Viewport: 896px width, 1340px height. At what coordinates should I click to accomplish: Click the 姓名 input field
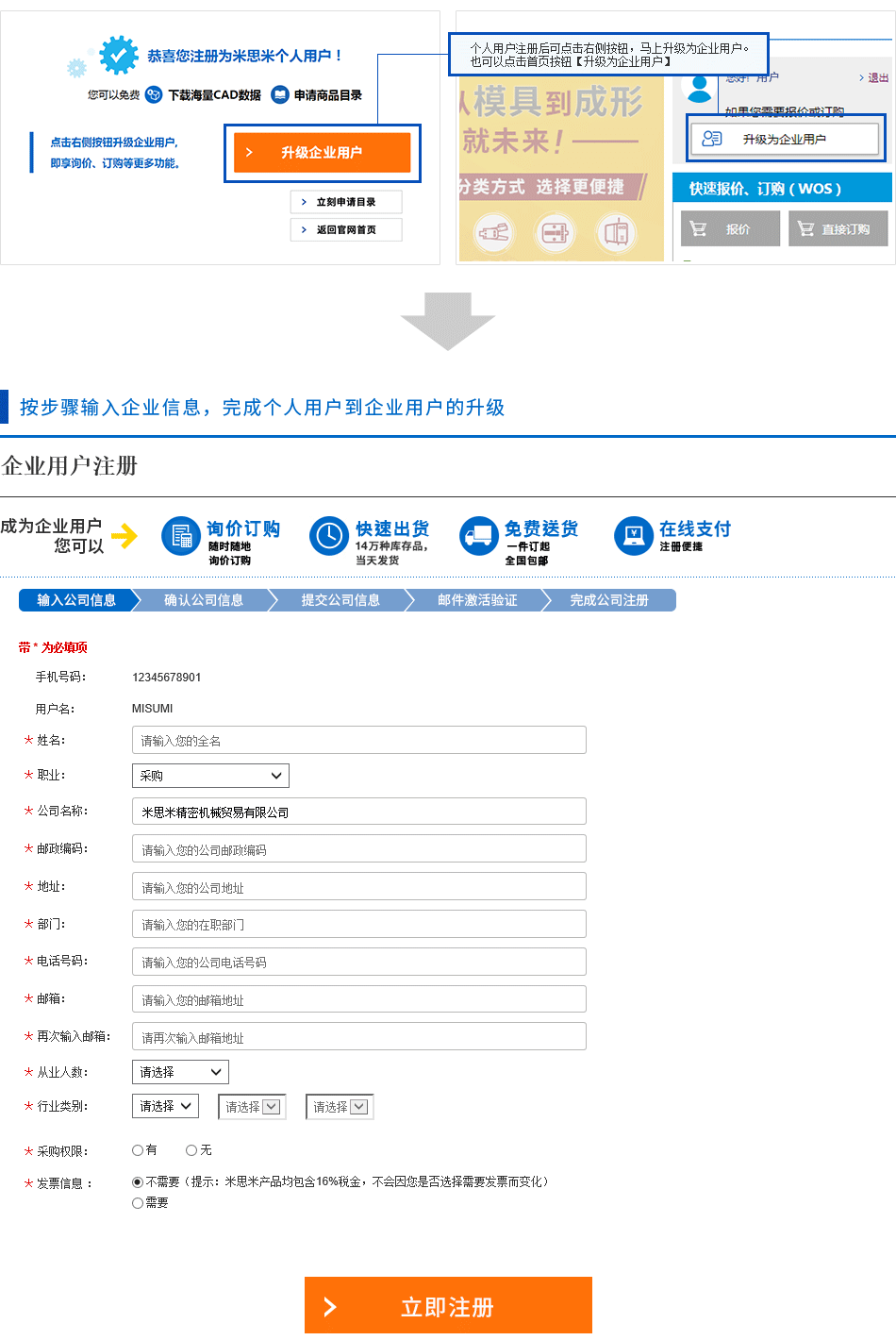click(x=359, y=740)
